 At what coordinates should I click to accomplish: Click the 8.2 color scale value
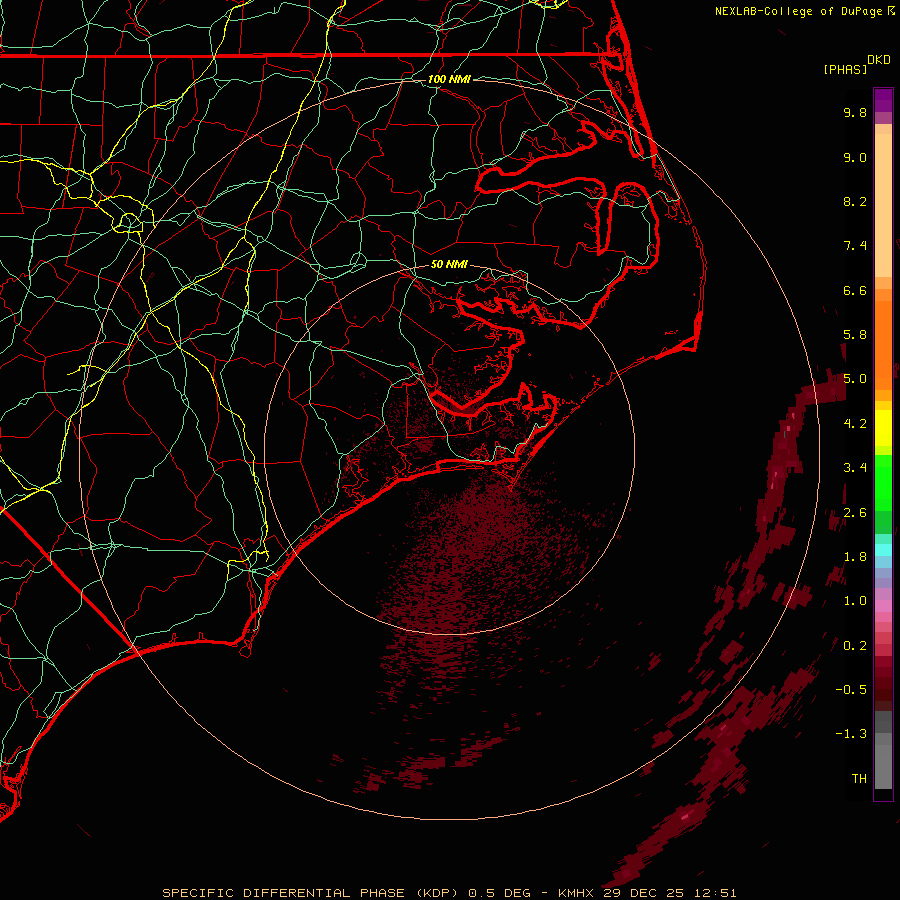pos(855,201)
